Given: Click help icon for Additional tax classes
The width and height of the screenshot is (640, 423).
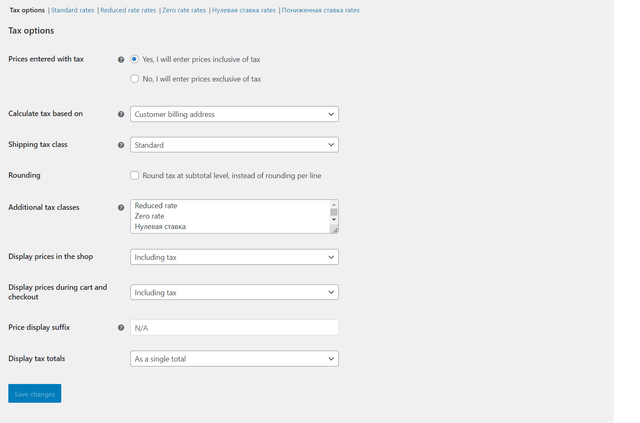Looking at the screenshot, I should [121, 207].
